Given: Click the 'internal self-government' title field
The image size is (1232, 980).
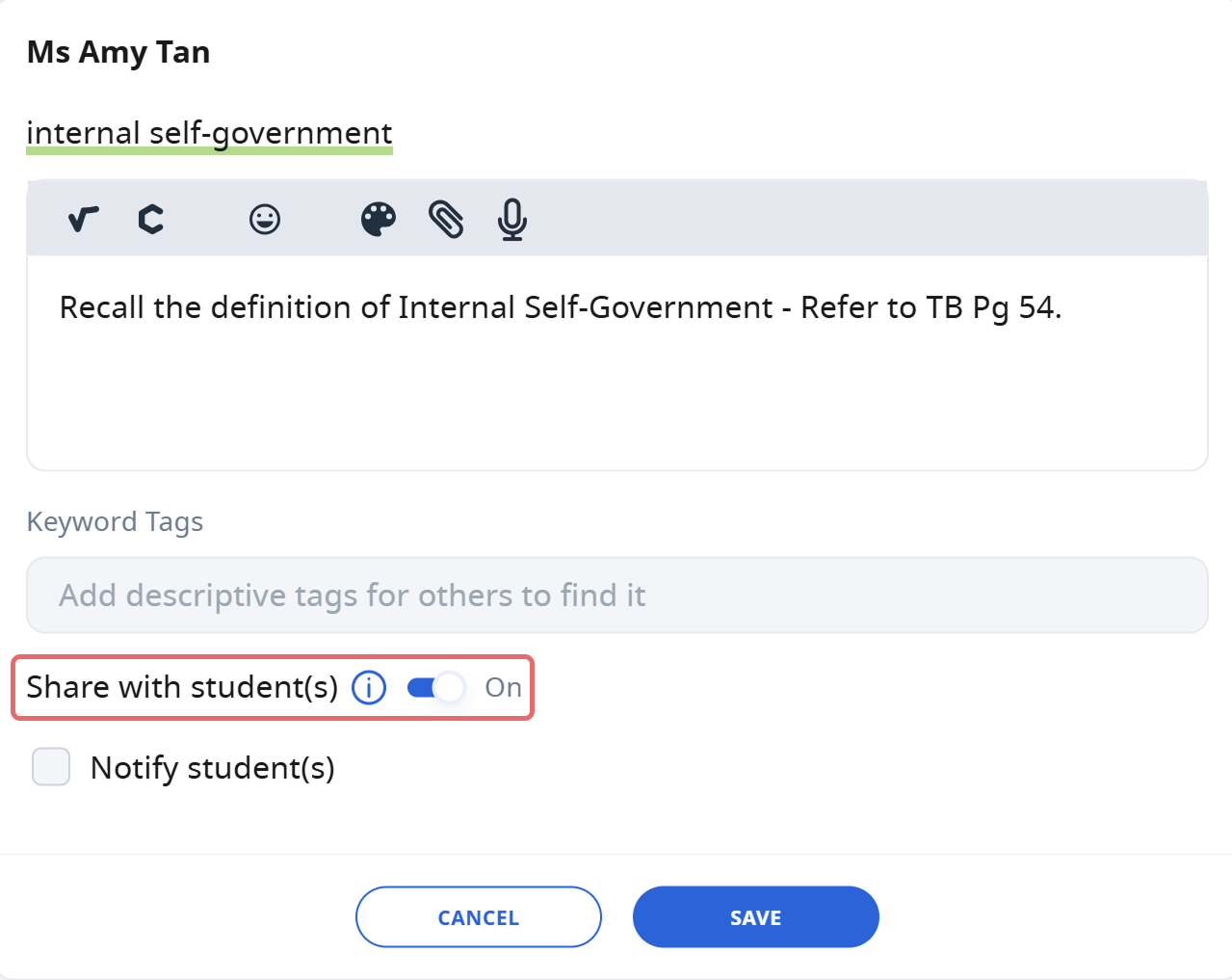Looking at the screenshot, I should (209, 133).
